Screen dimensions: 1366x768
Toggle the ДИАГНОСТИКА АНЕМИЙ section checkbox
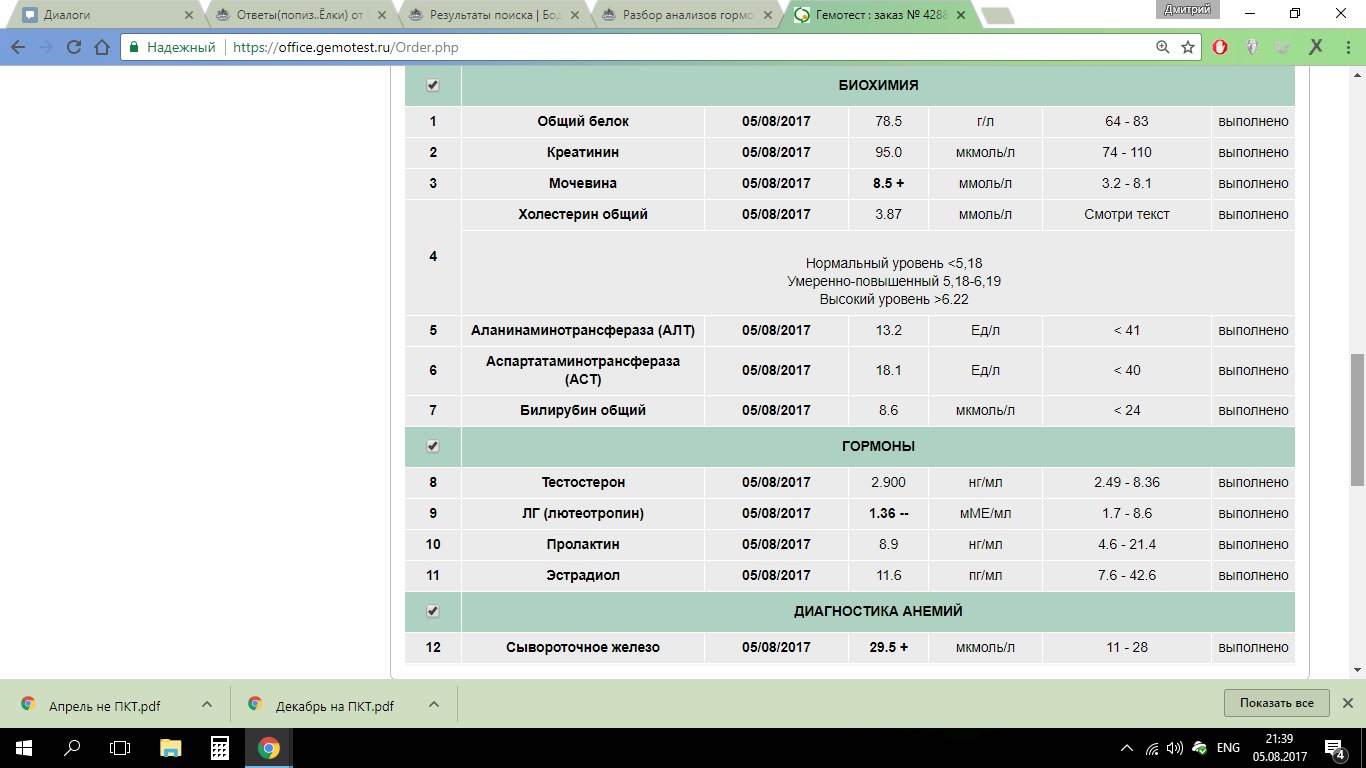point(433,611)
